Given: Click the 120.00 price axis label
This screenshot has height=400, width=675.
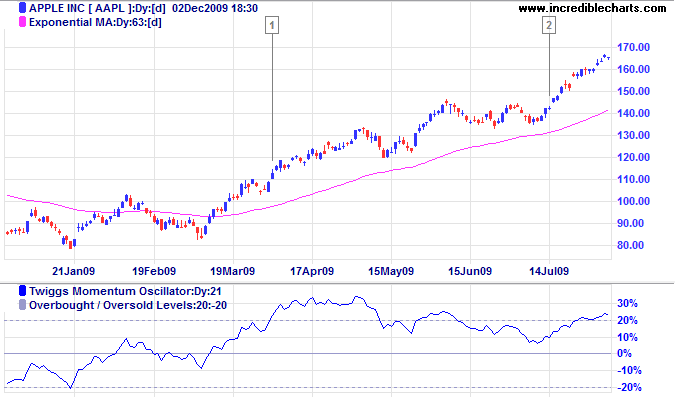Looking at the screenshot, I should [x=633, y=157].
